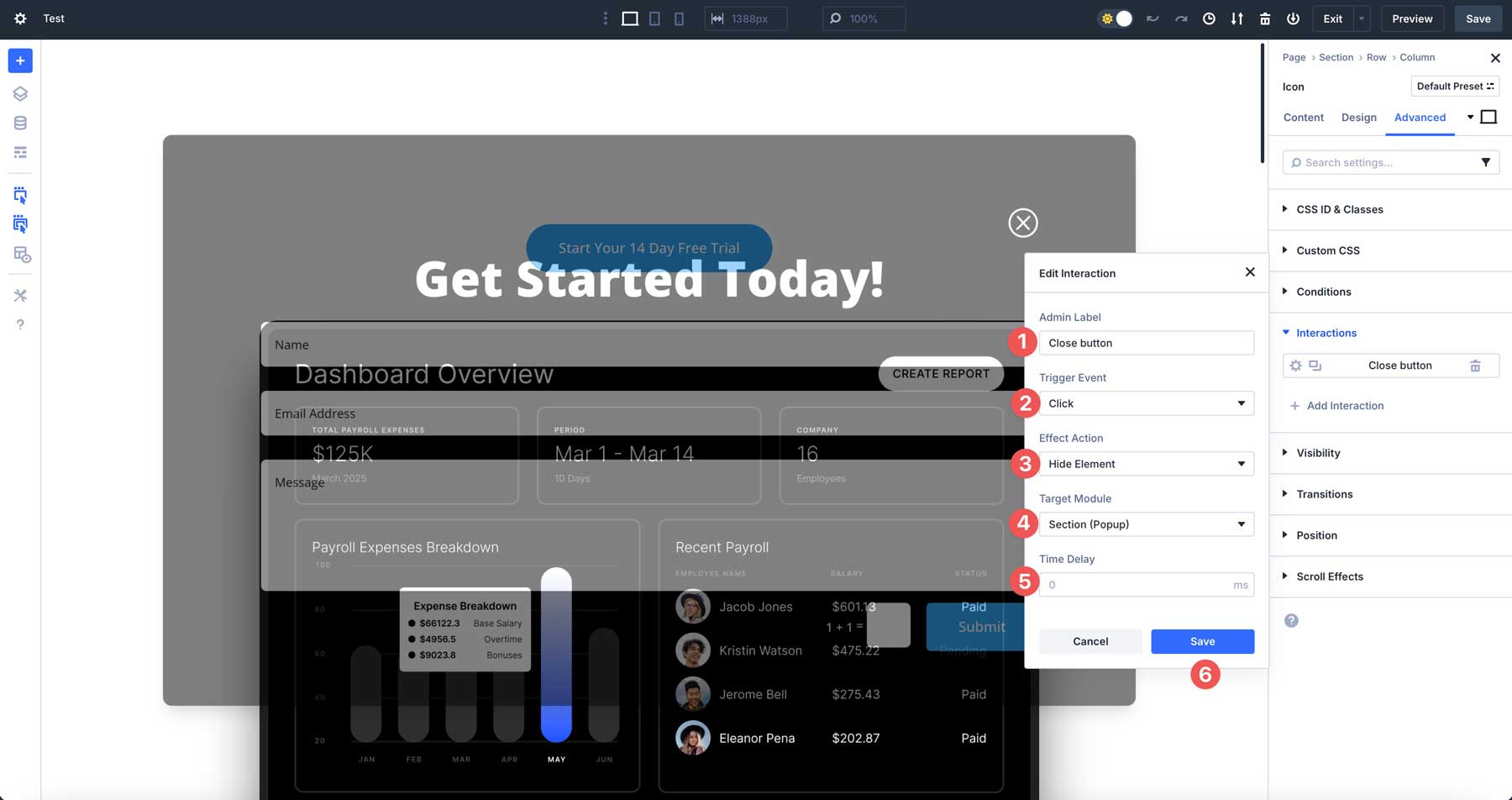This screenshot has width=1512, height=800.
Task: Open the editing history panel
Action: click(x=1209, y=18)
